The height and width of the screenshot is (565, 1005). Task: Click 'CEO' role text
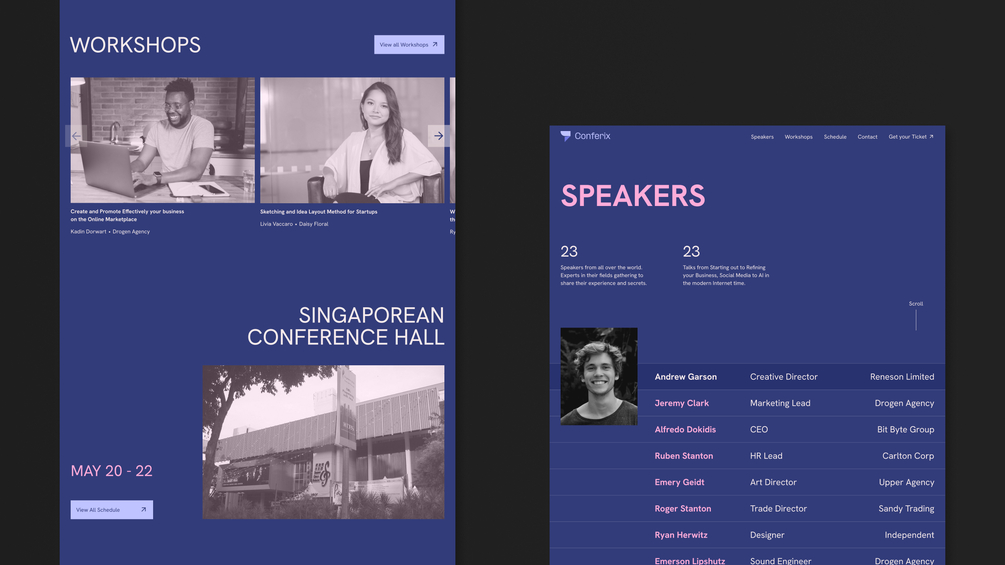tap(759, 429)
